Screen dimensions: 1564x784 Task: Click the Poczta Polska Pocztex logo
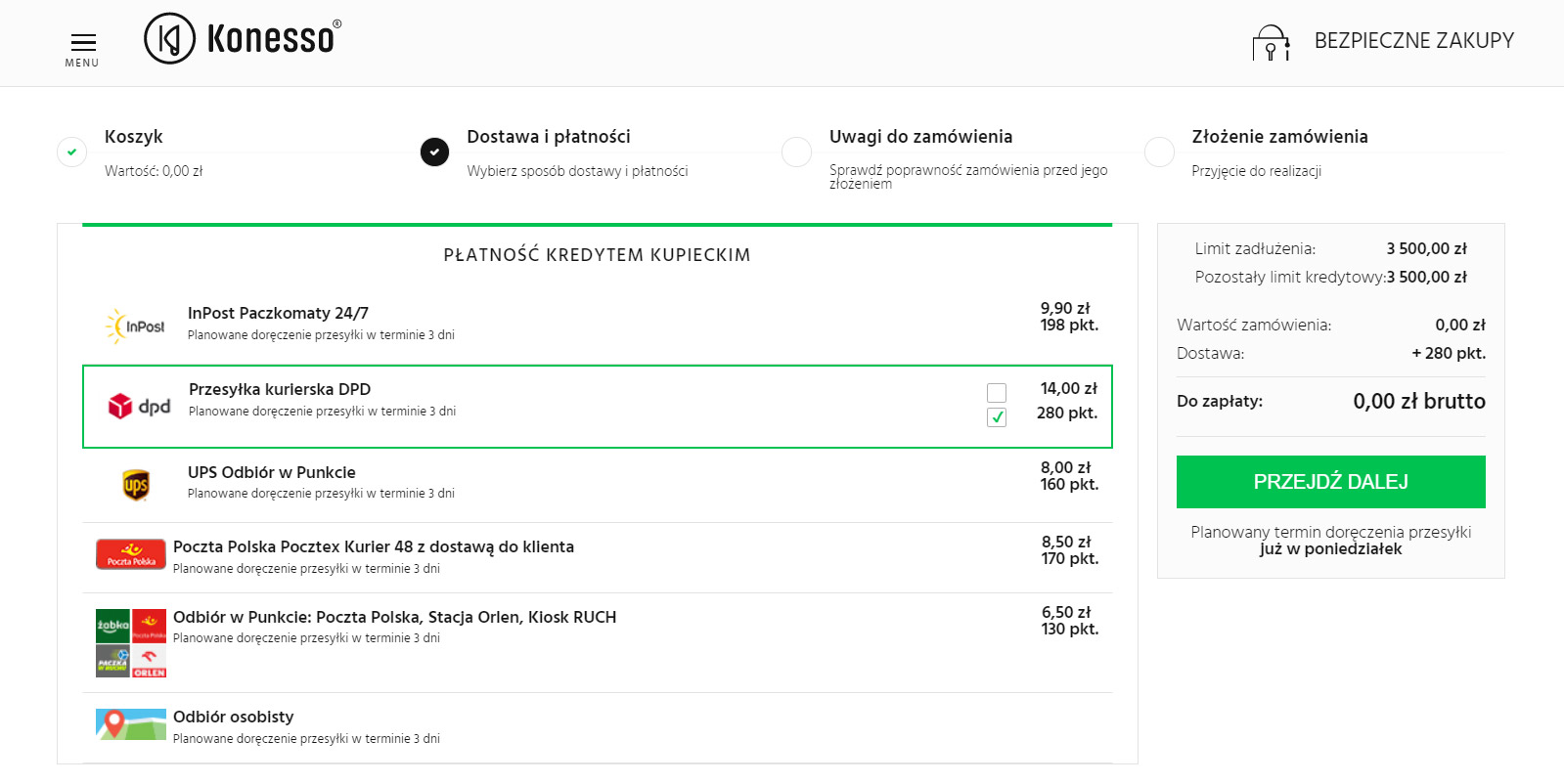(130, 554)
